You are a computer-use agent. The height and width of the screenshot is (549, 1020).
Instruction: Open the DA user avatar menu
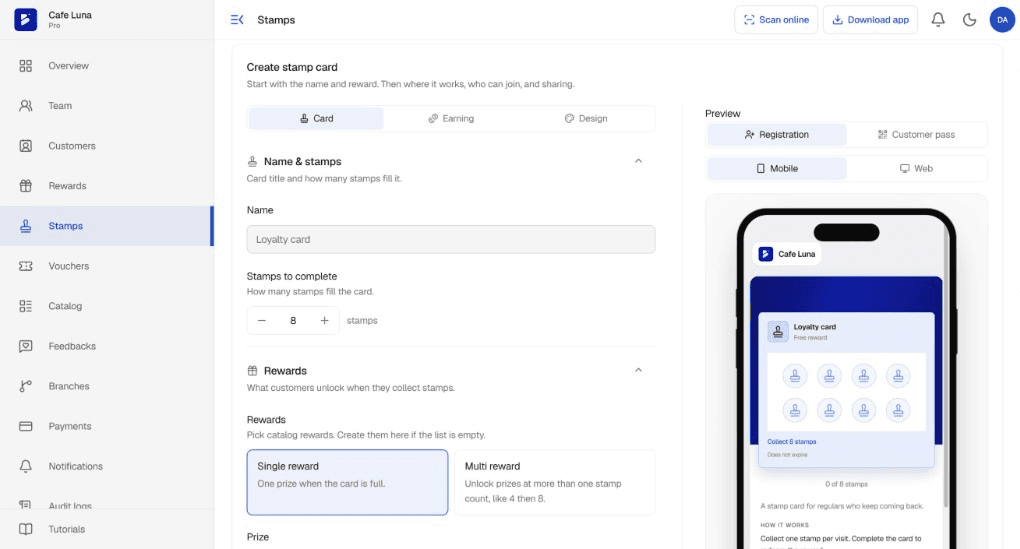[x=1002, y=20]
